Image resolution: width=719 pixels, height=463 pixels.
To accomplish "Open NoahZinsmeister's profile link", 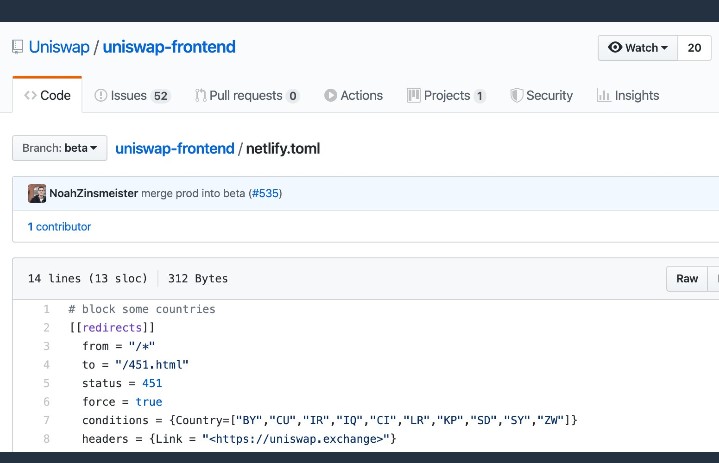I will [94, 193].
